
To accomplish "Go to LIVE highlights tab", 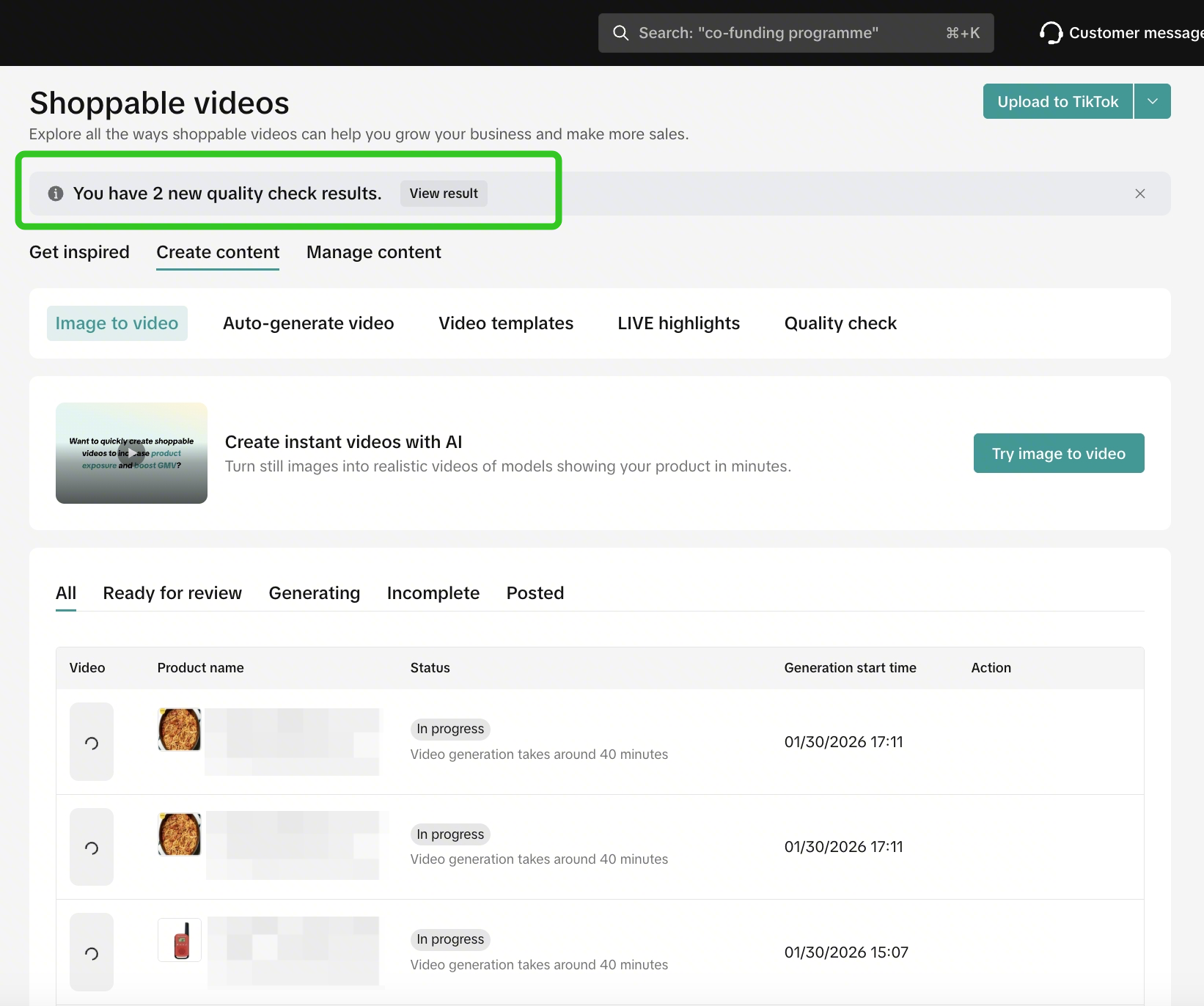I will click(678, 323).
